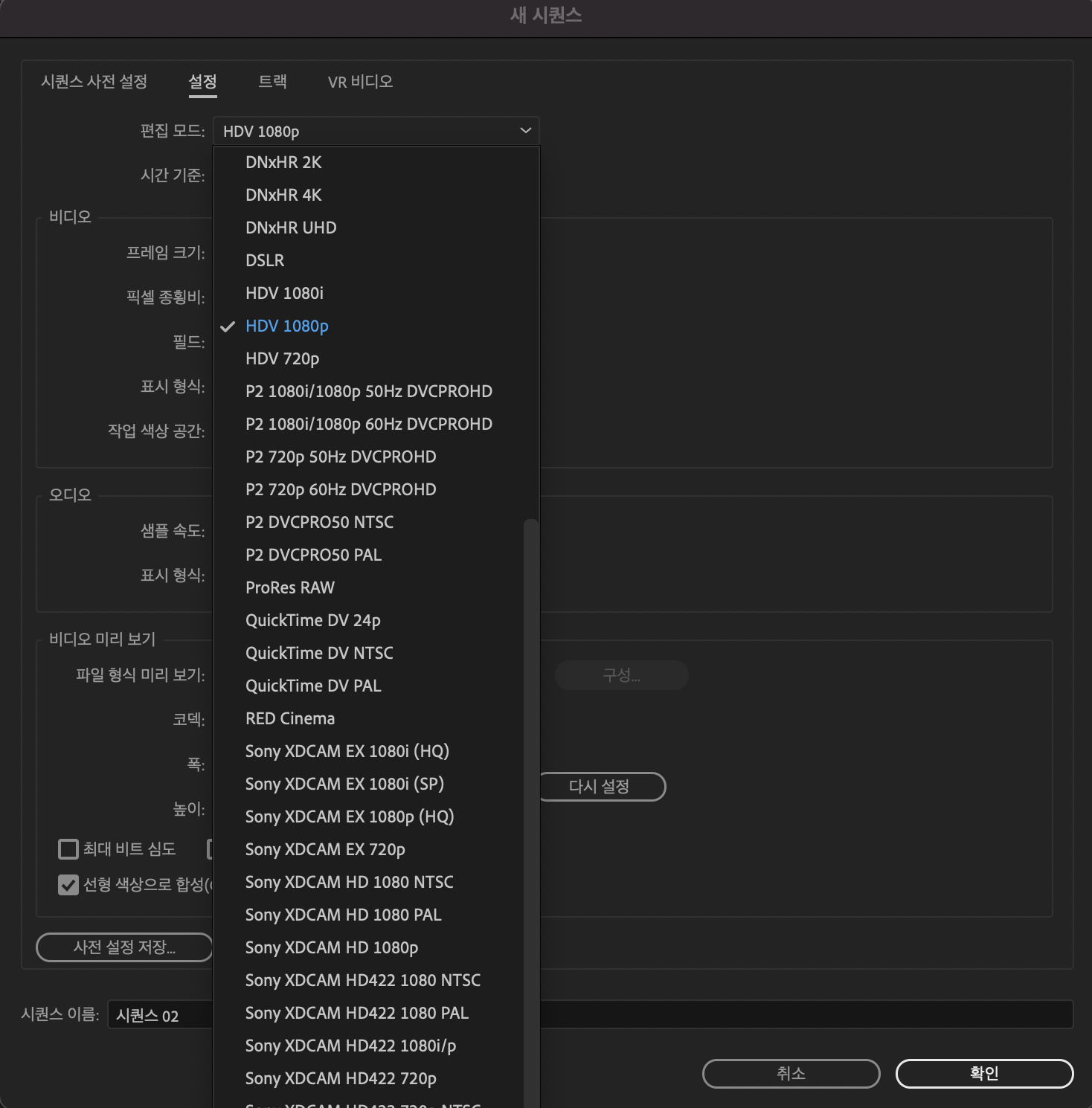Select the checked HDV 1080p entry
This screenshot has width=1092, height=1108.
coord(376,326)
